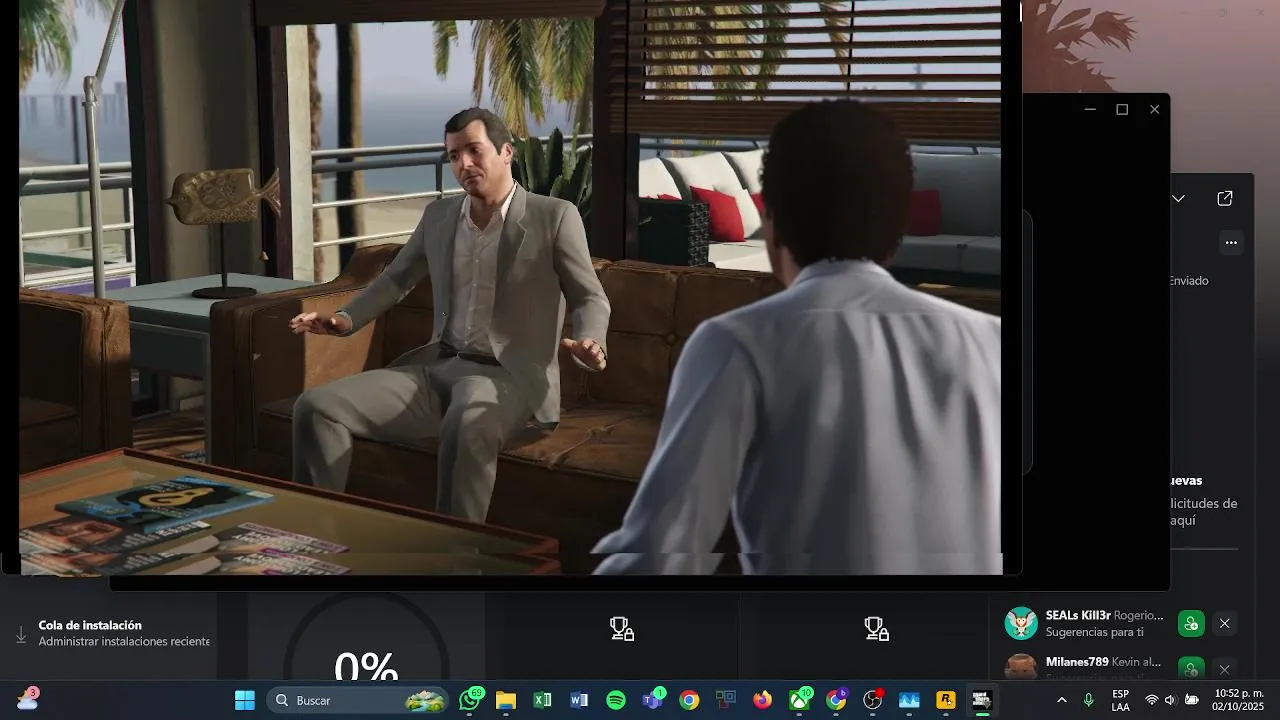Open Spotify from the taskbar
The height and width of the screenshot is (720, 1280).
(616, 700)
